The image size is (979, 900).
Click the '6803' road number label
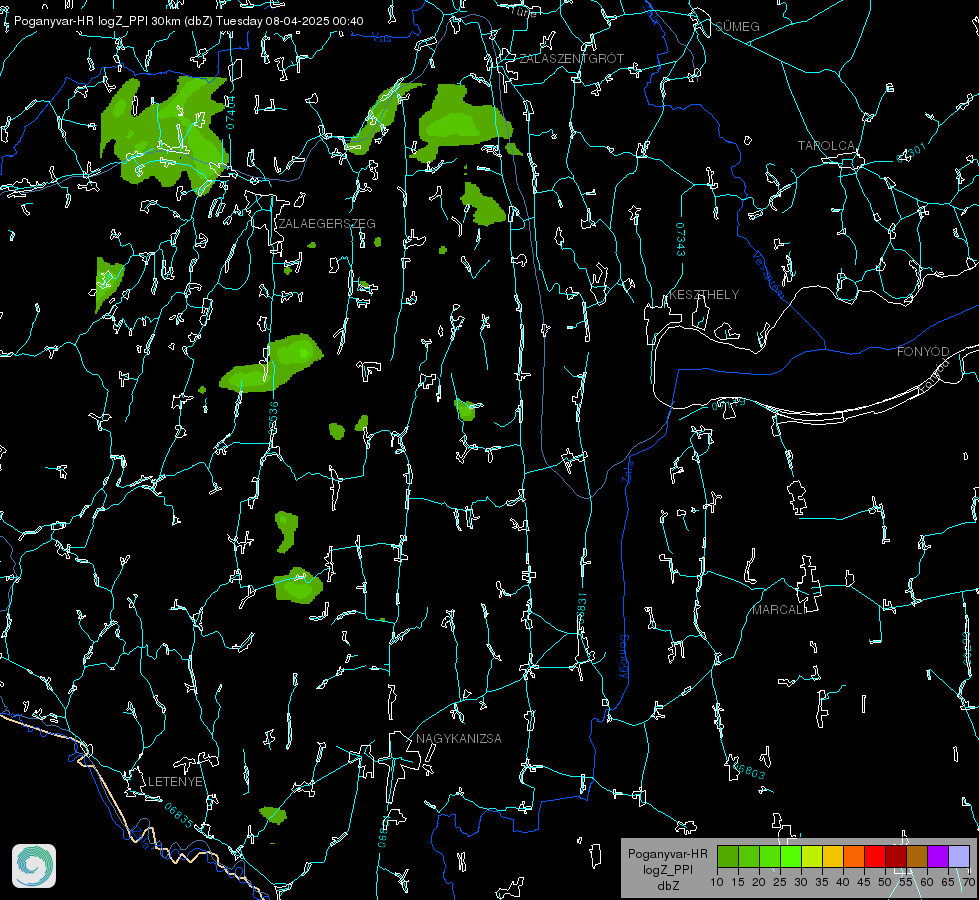click(750, 771)
